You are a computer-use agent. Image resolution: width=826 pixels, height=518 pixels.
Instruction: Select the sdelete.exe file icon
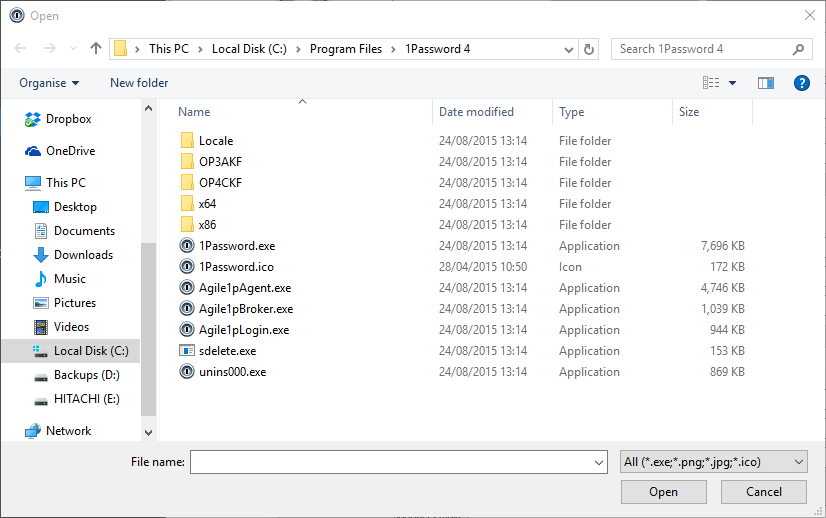click(x=187, y=351)
